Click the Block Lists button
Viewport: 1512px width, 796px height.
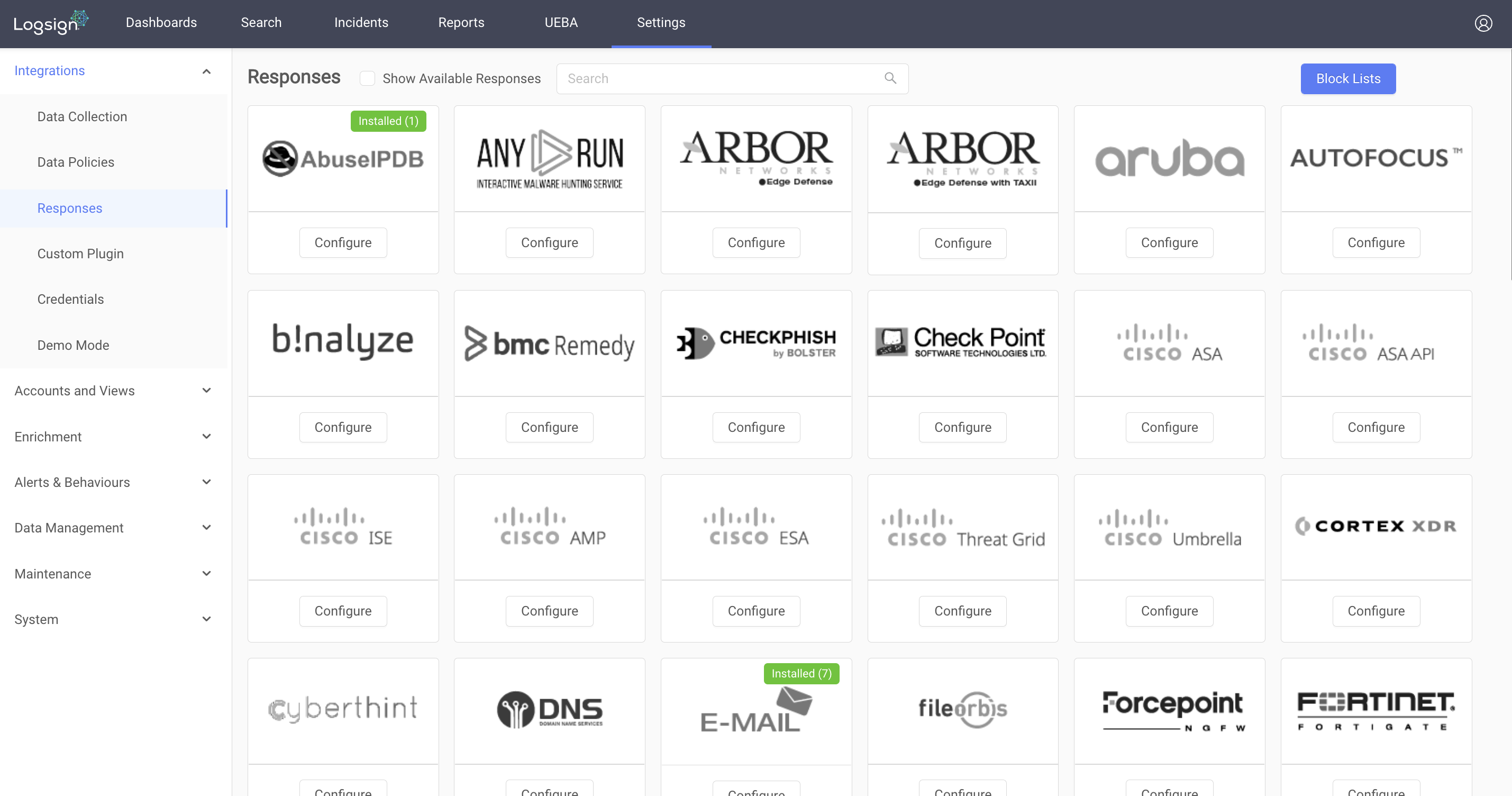[1347, 78]
